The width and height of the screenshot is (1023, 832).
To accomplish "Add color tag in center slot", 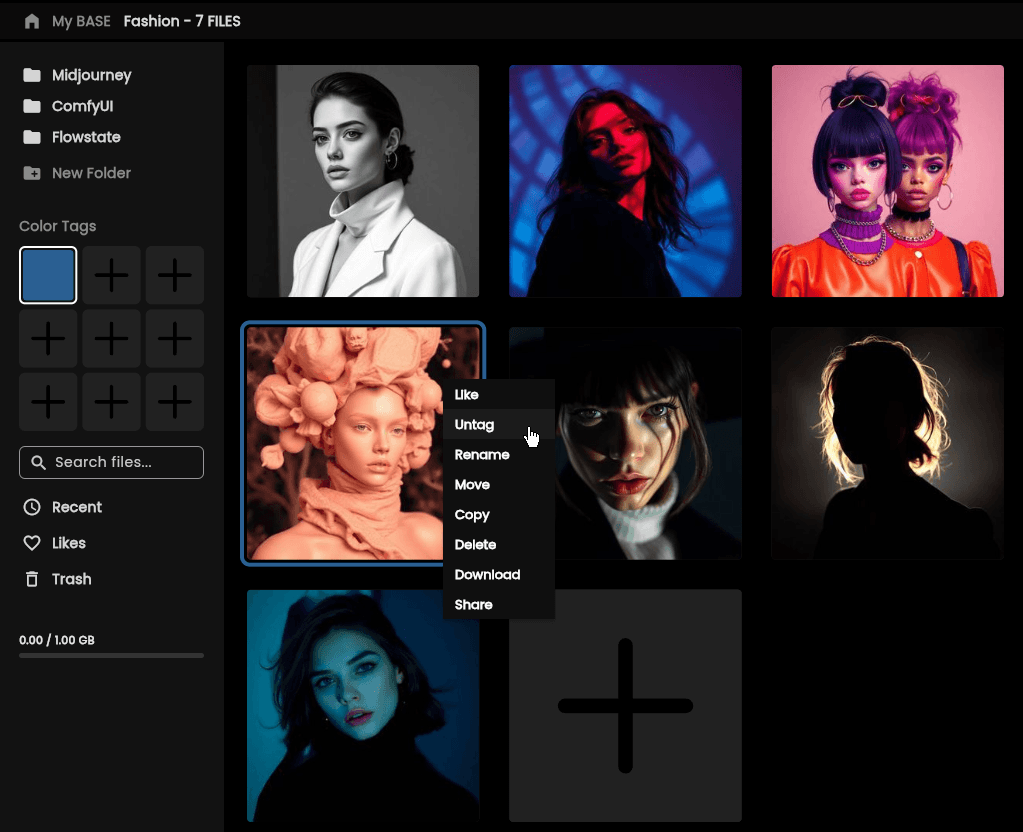I will [x=112, y=338].
